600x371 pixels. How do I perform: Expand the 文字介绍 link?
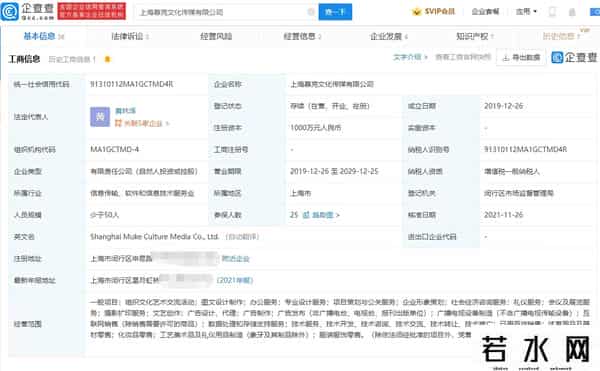click(410, 57)
